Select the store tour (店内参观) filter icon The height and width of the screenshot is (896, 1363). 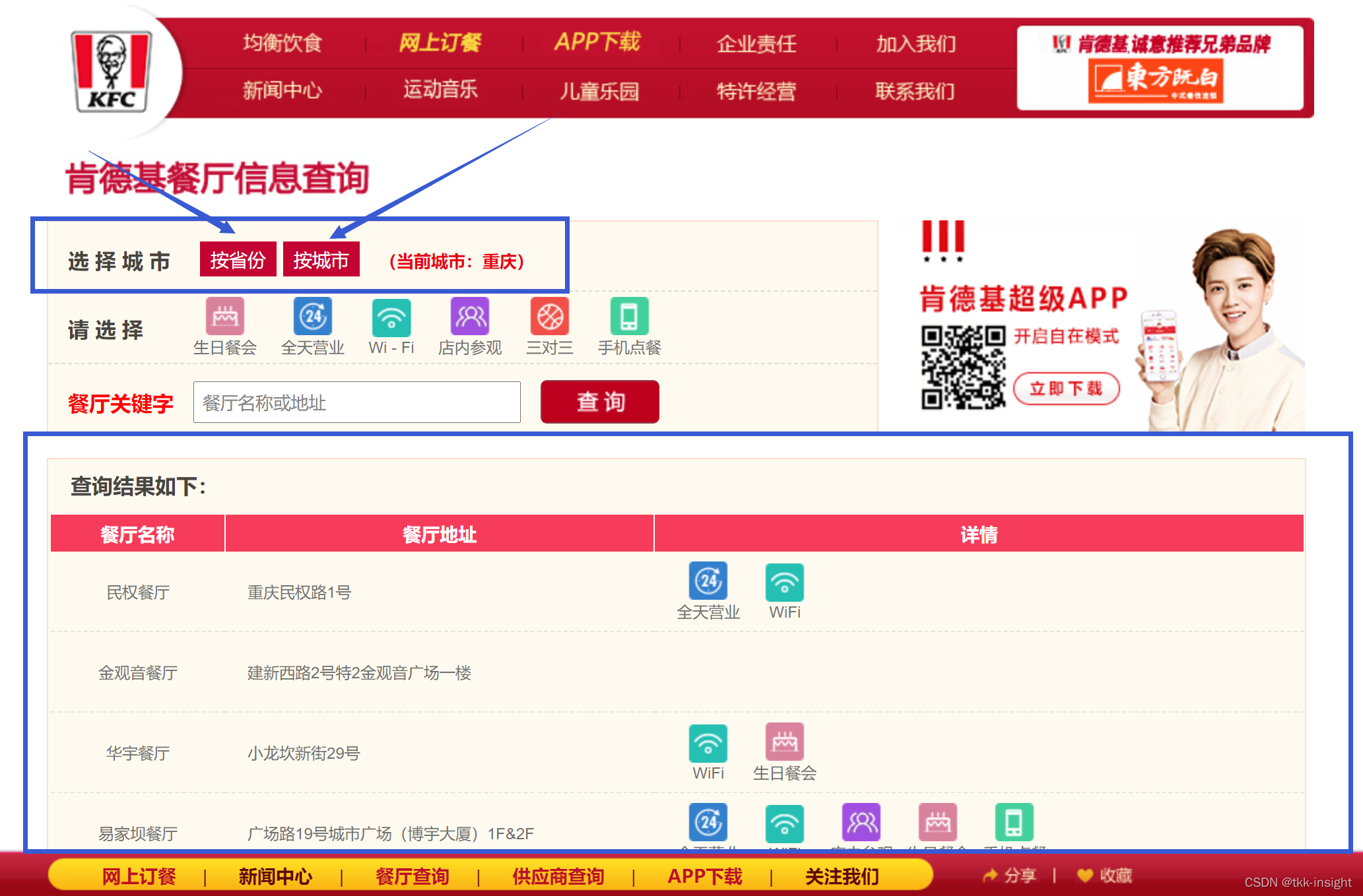470,317
